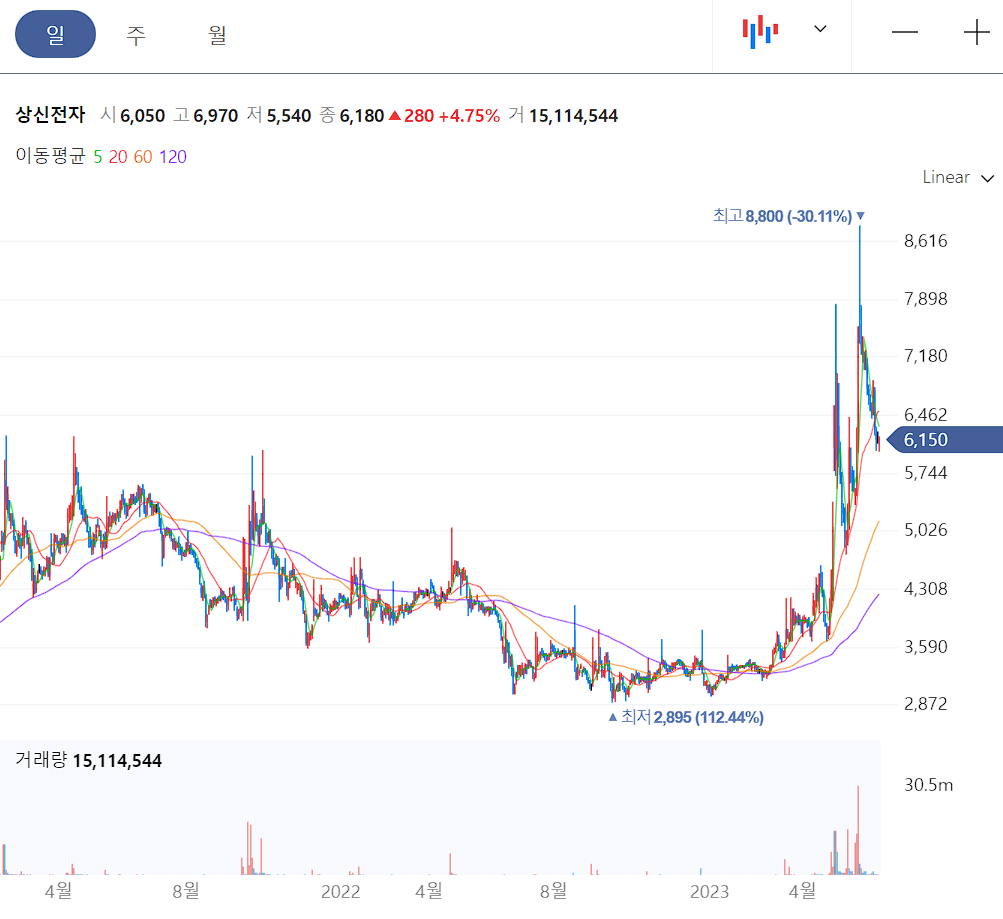Click the candlestick chart style icon
The width and height of the screenshot is (1003, 919).
click(758, 30)
